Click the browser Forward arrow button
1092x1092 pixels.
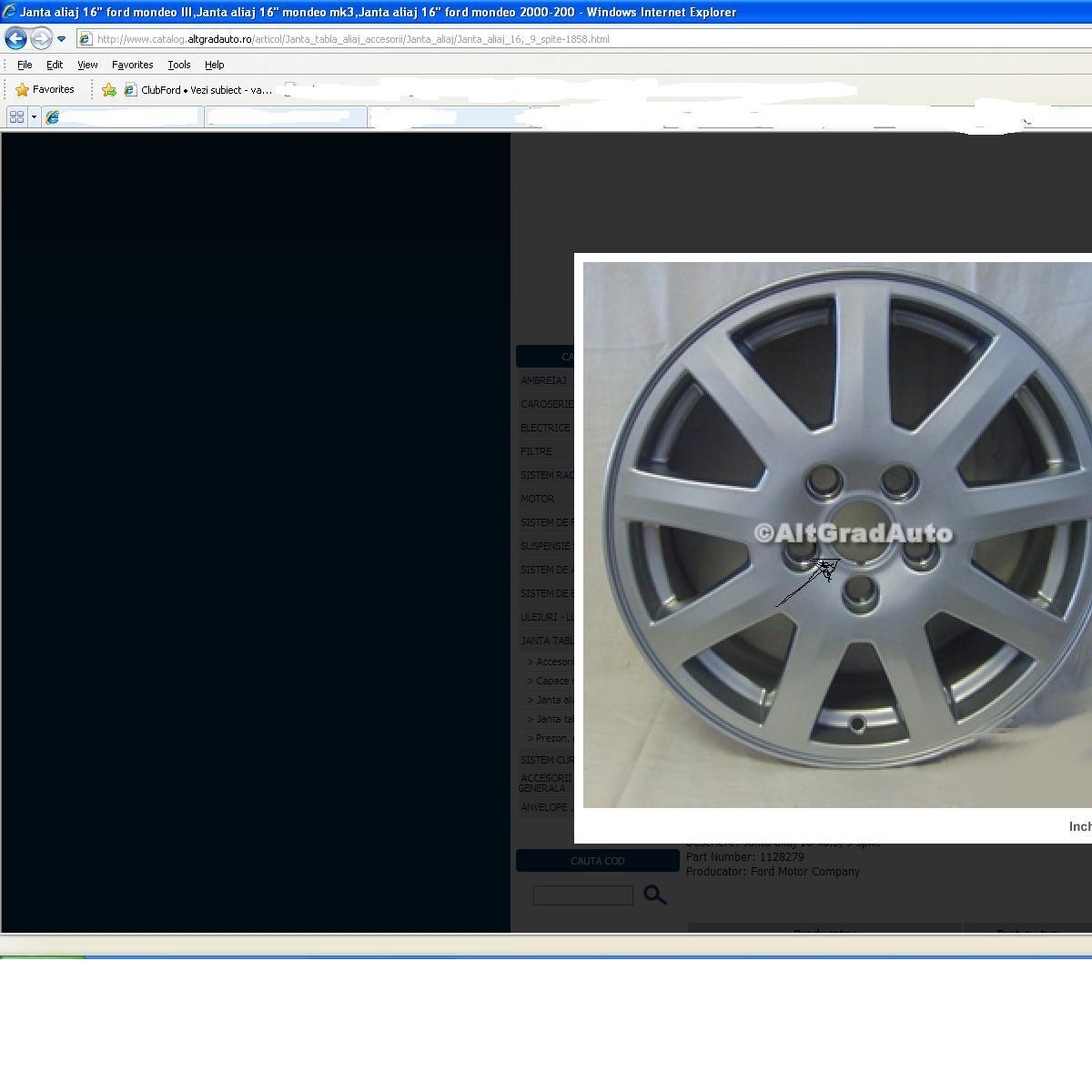[40, 39]
